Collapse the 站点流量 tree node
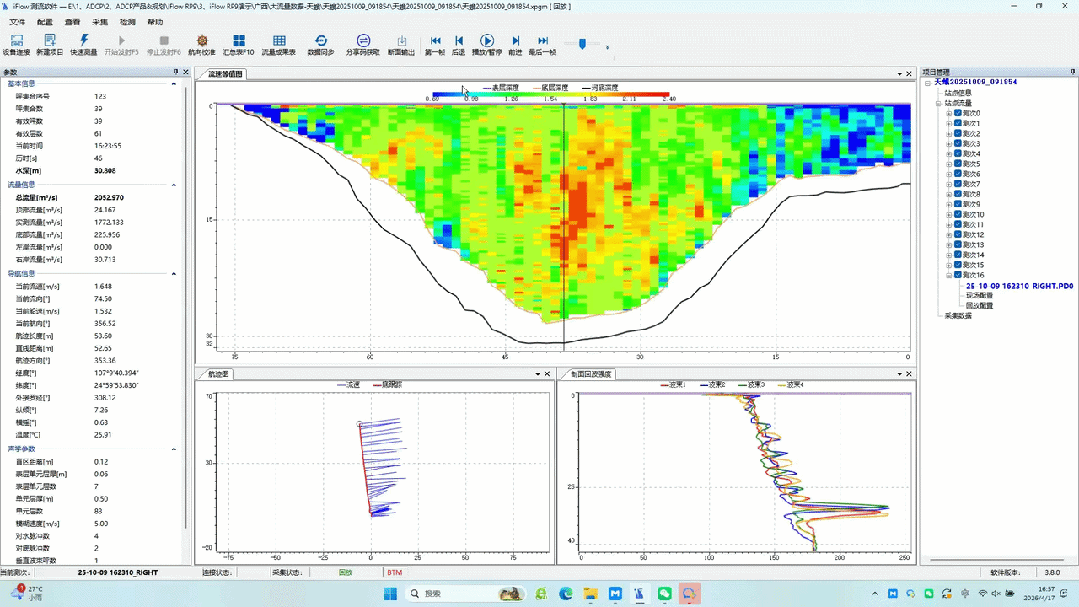This screenshot has height=607, width=1079. click(x=939, y=103)
